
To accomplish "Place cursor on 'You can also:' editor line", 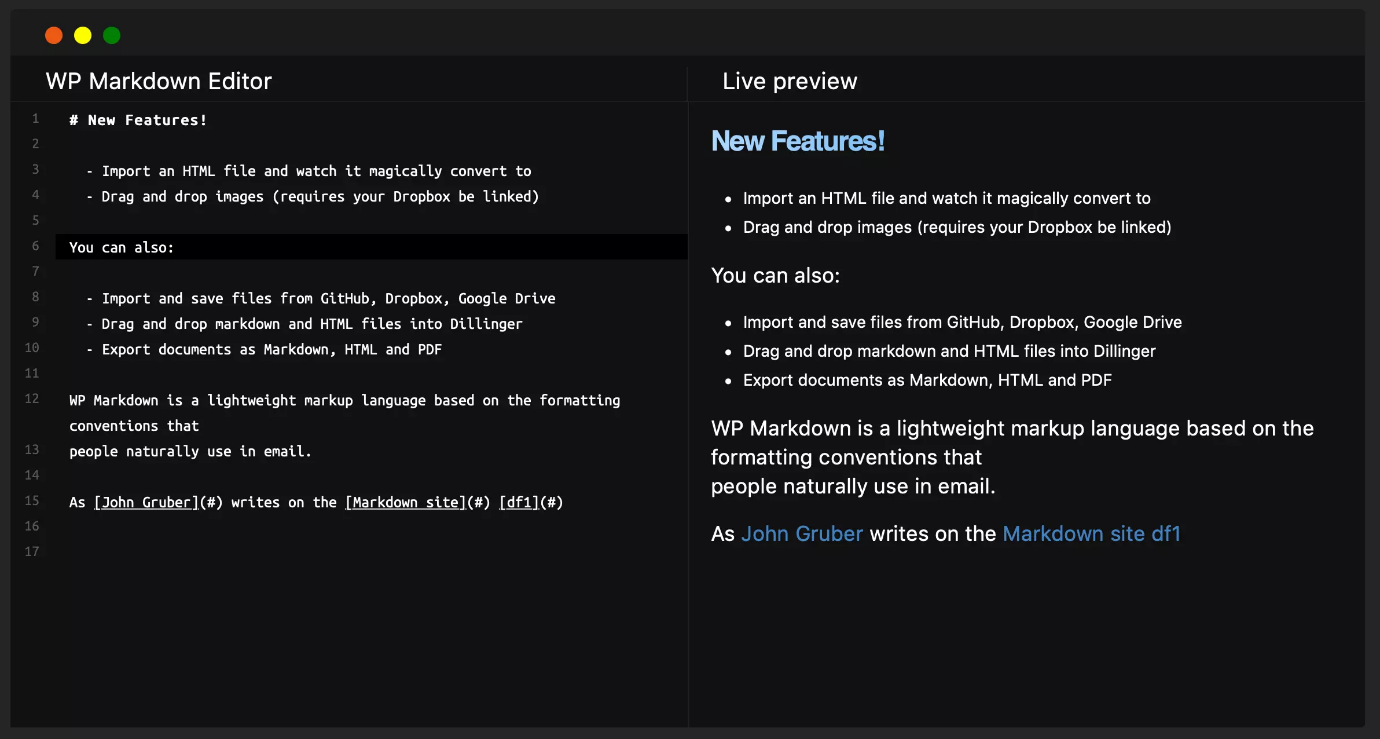I will pyautogui.click(x=121, y=247).
